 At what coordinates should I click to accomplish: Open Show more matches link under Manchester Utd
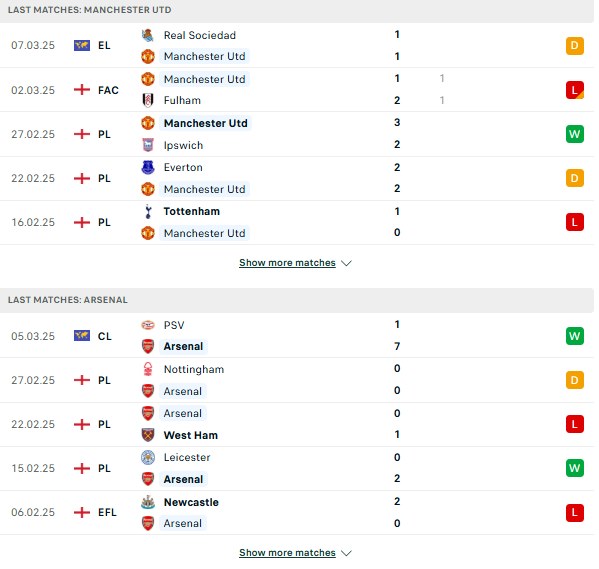pyautogui.click(x=287, y=263)
